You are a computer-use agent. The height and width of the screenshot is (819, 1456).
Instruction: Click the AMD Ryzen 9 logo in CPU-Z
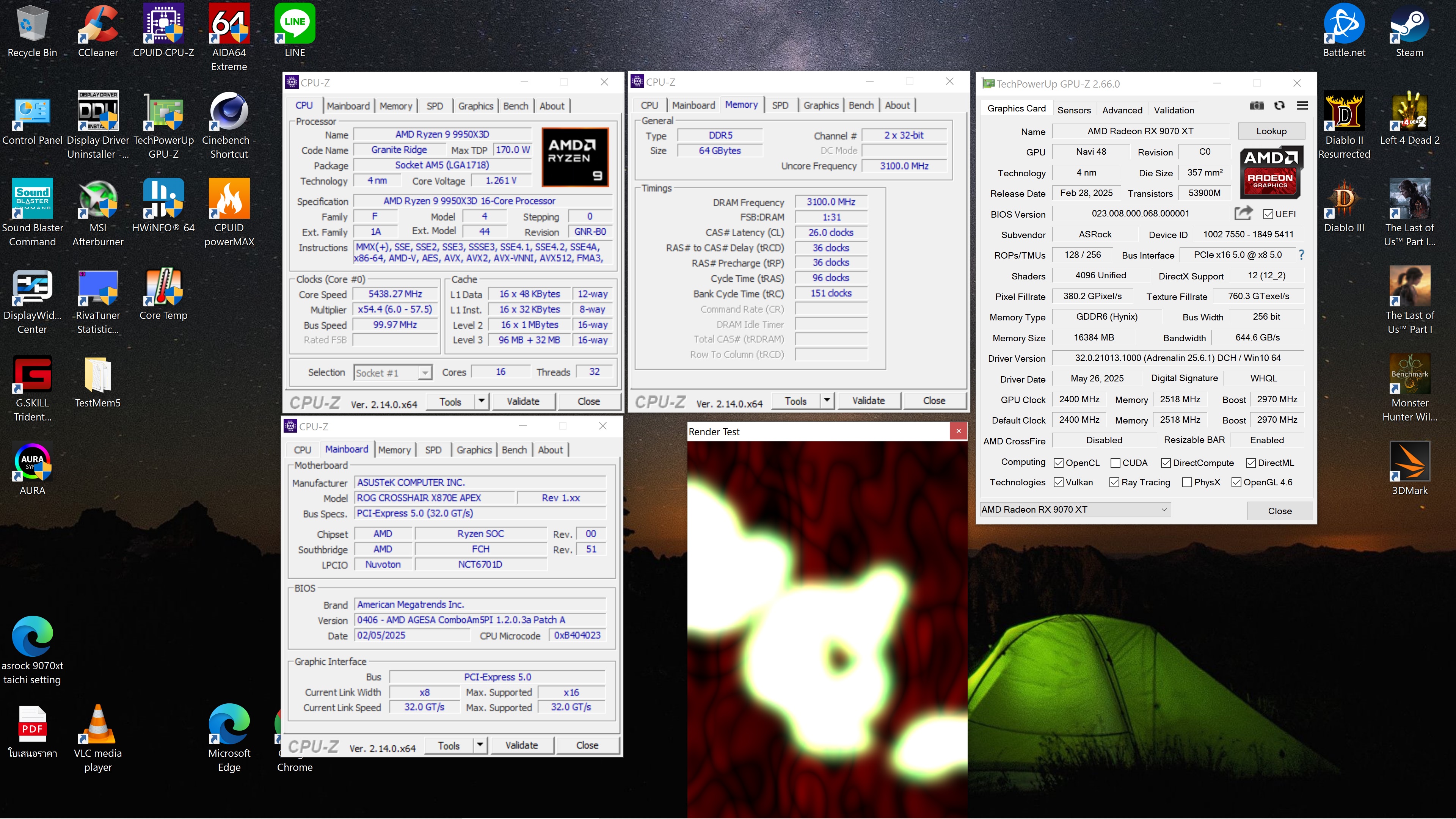[575, 157]
